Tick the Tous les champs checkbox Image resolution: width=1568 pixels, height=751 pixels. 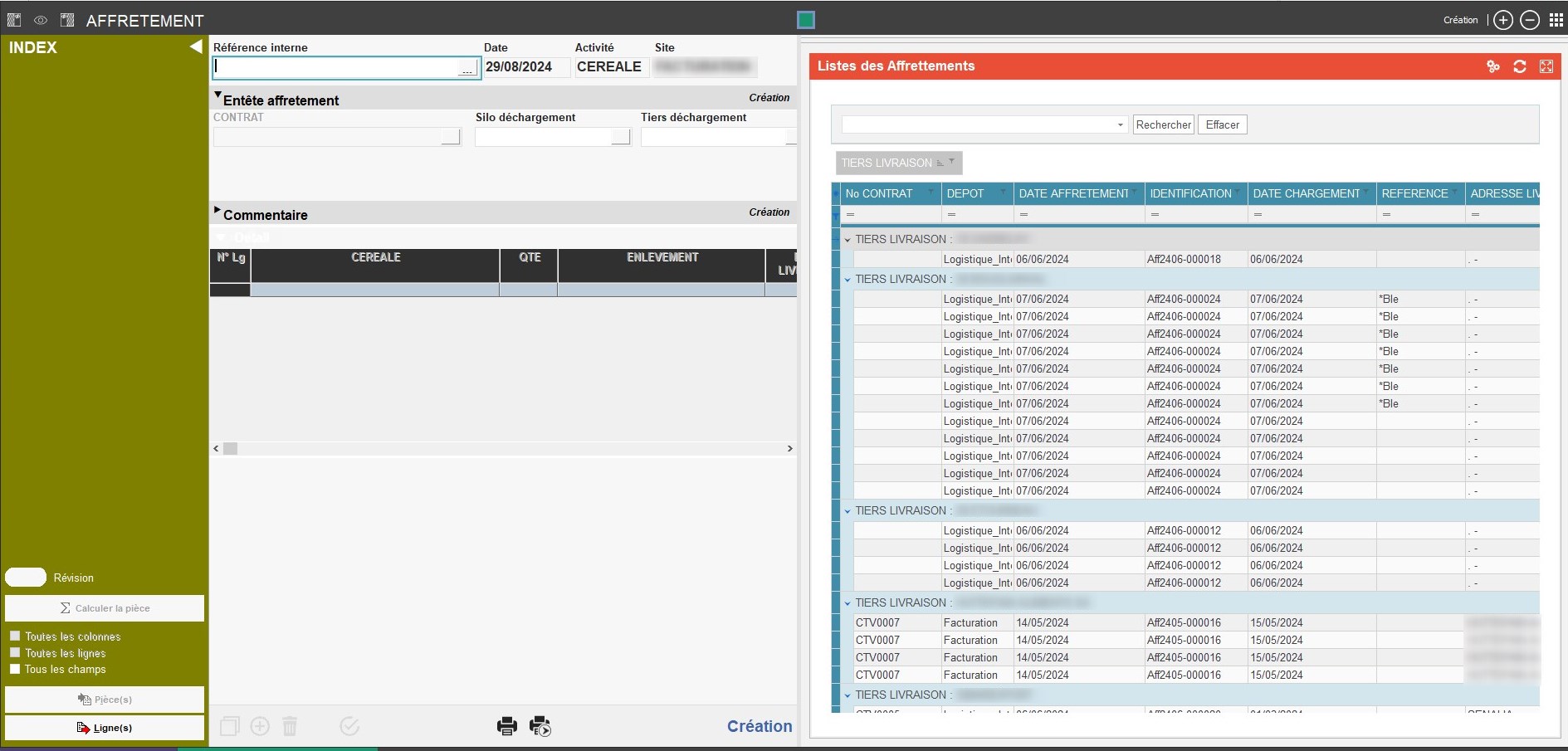click(15, 669)
